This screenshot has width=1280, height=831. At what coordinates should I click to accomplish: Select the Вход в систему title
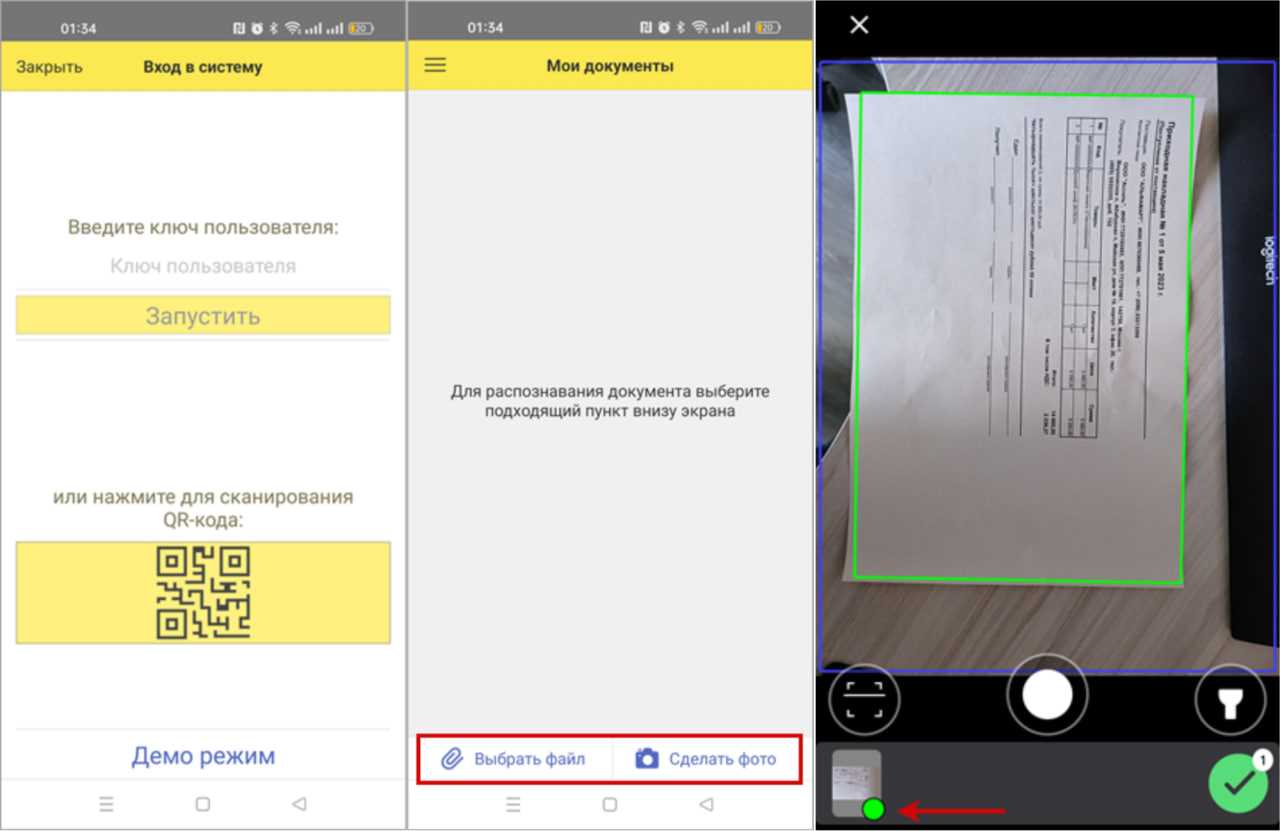tap(203, 67)
